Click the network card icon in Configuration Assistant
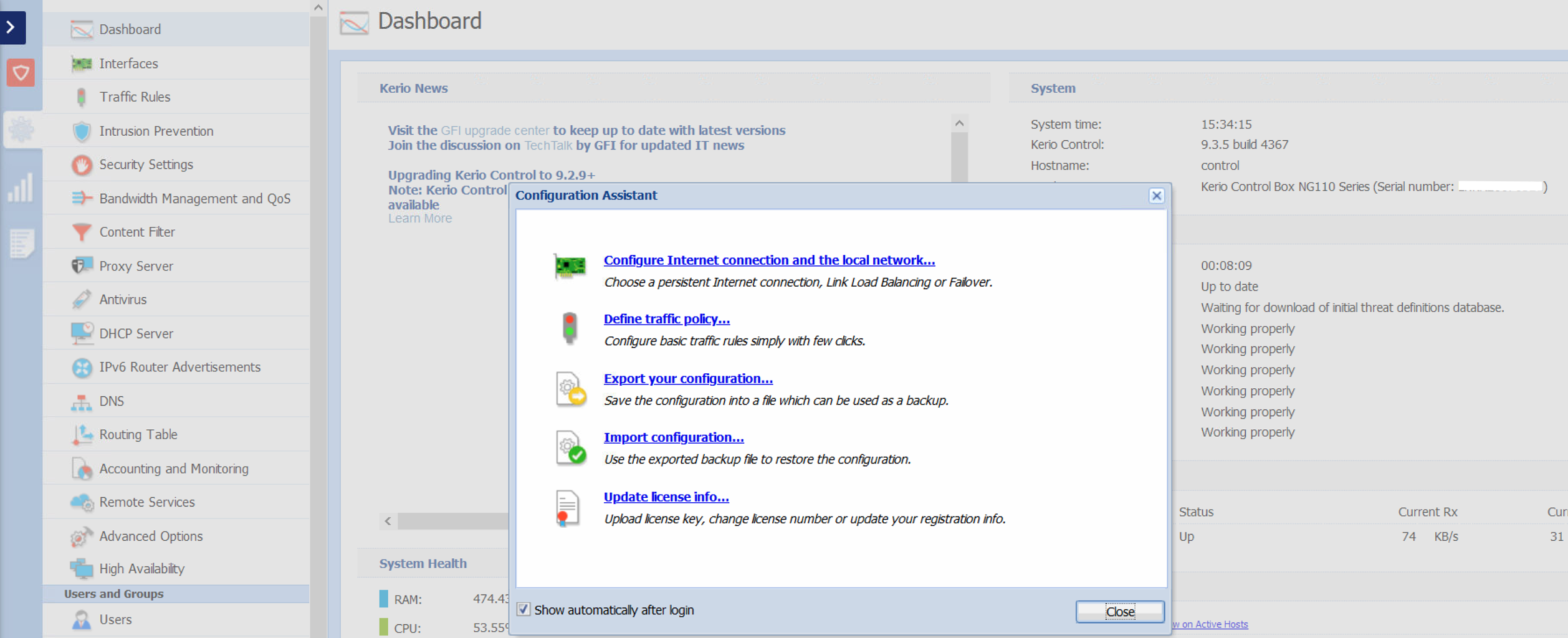This screenshot has width=1568, height=638. coord(570,268)
